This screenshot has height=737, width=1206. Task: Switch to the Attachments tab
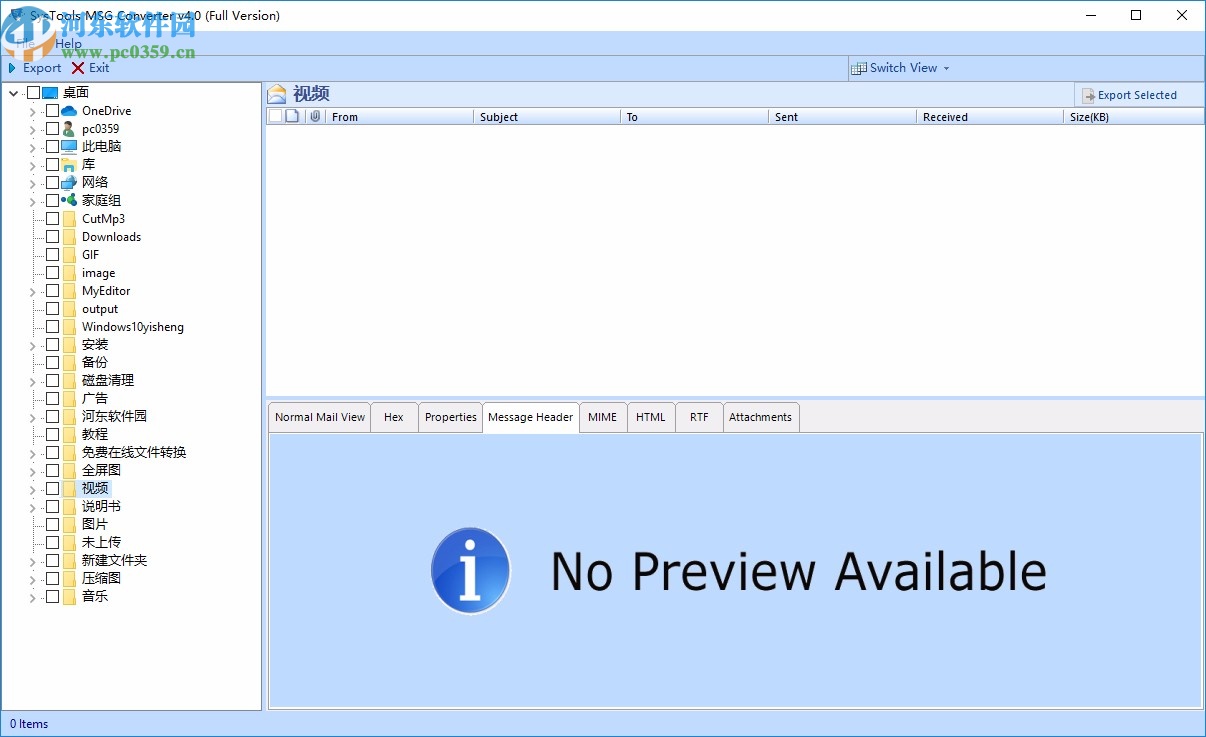click(761, 417)
